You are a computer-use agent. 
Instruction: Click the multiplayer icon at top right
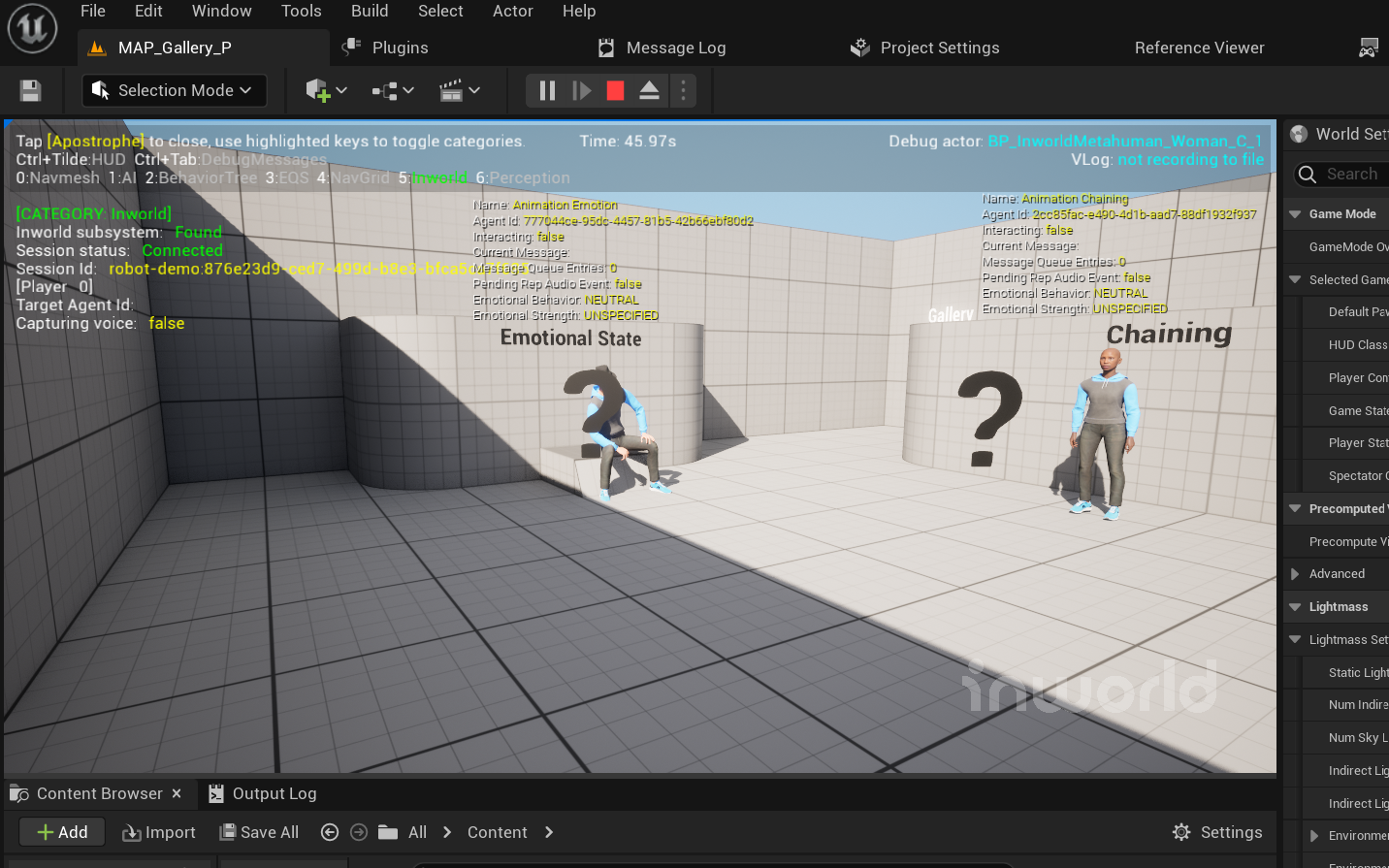[1369, 48]
